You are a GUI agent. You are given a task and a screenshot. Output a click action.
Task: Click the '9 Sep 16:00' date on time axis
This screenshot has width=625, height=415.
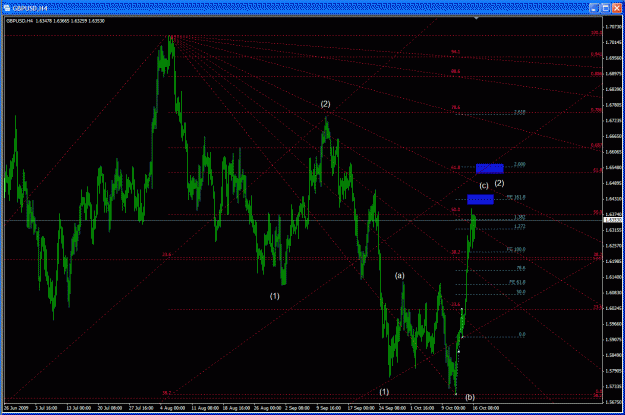coord(328,408)
